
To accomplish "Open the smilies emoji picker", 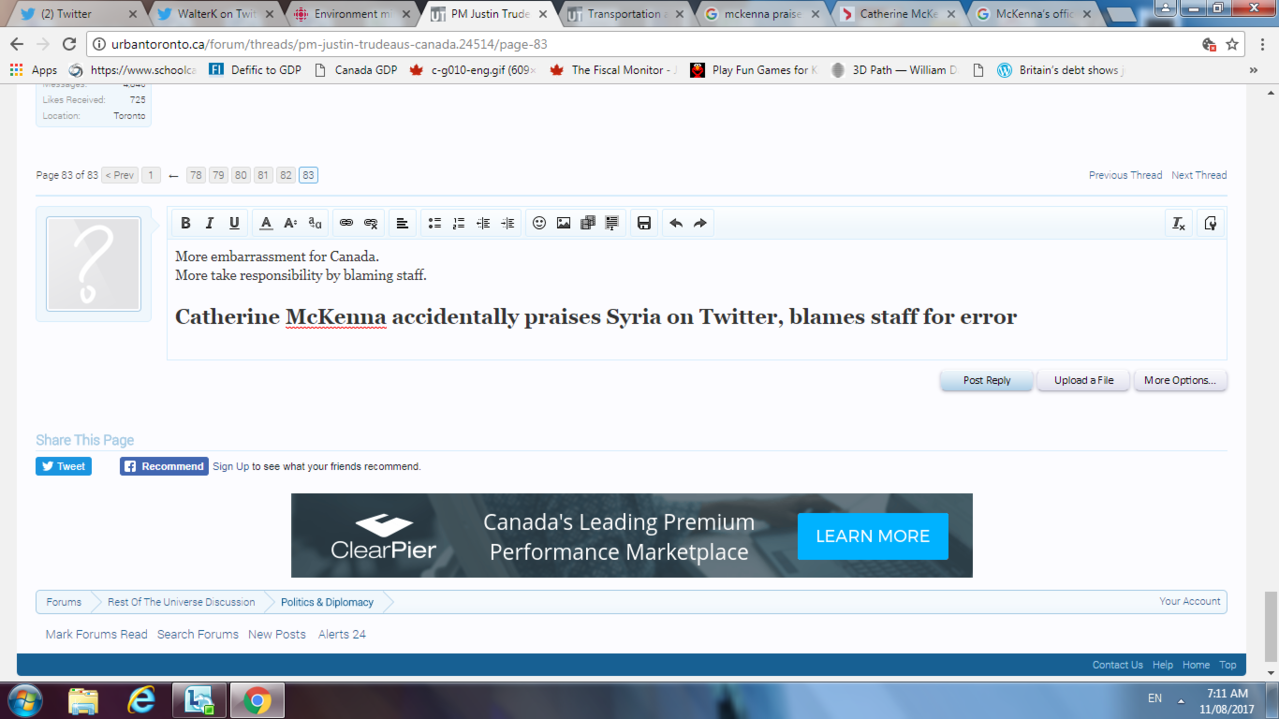I will (x=539, y=223).
